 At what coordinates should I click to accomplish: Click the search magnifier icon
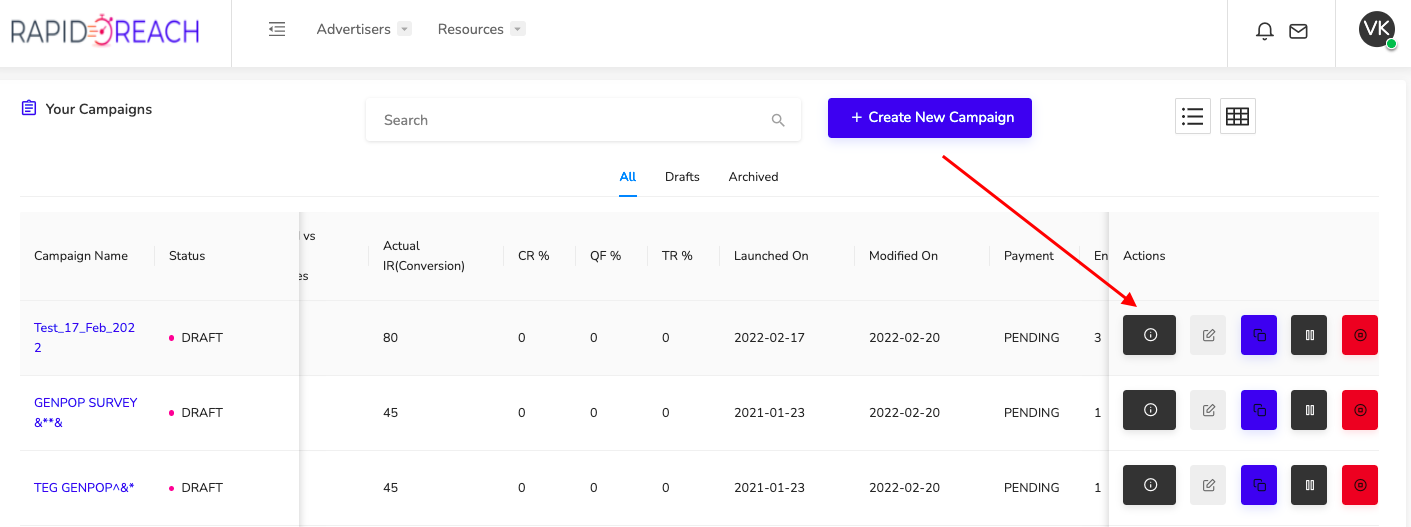(778, 120)
